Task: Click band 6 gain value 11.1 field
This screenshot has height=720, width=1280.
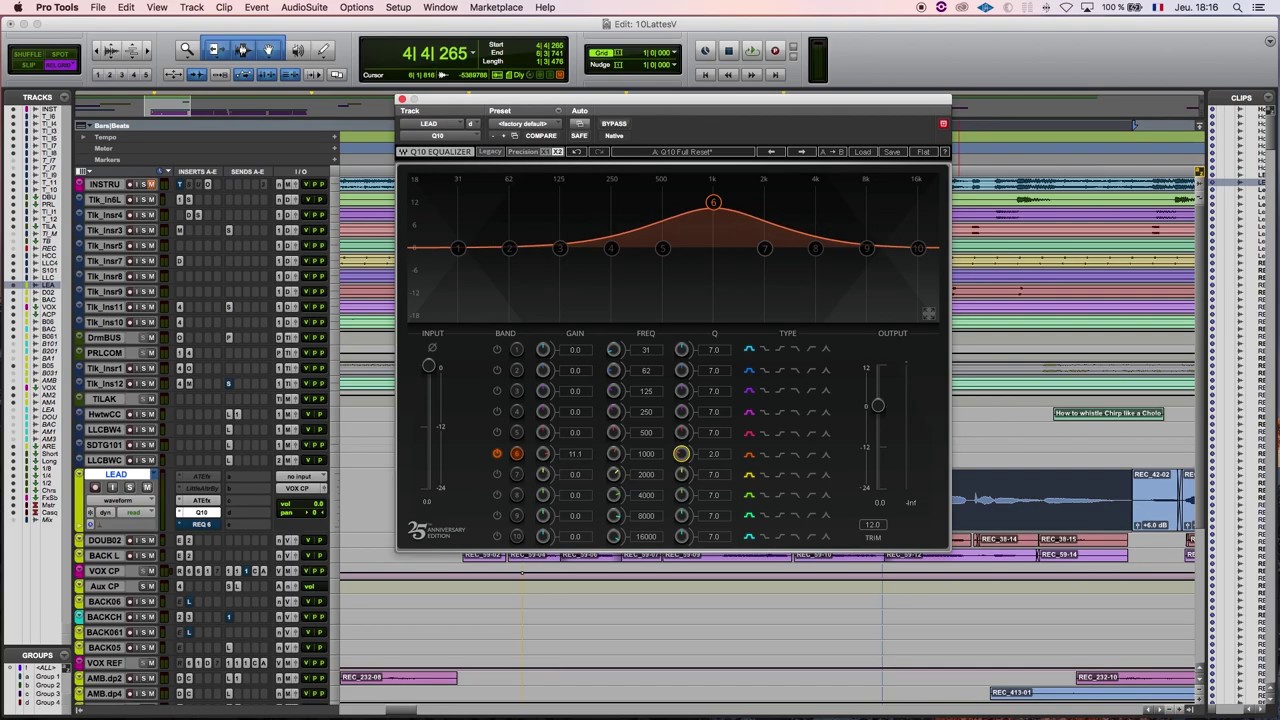Action: pyautogui.click(x=575, y=454)
